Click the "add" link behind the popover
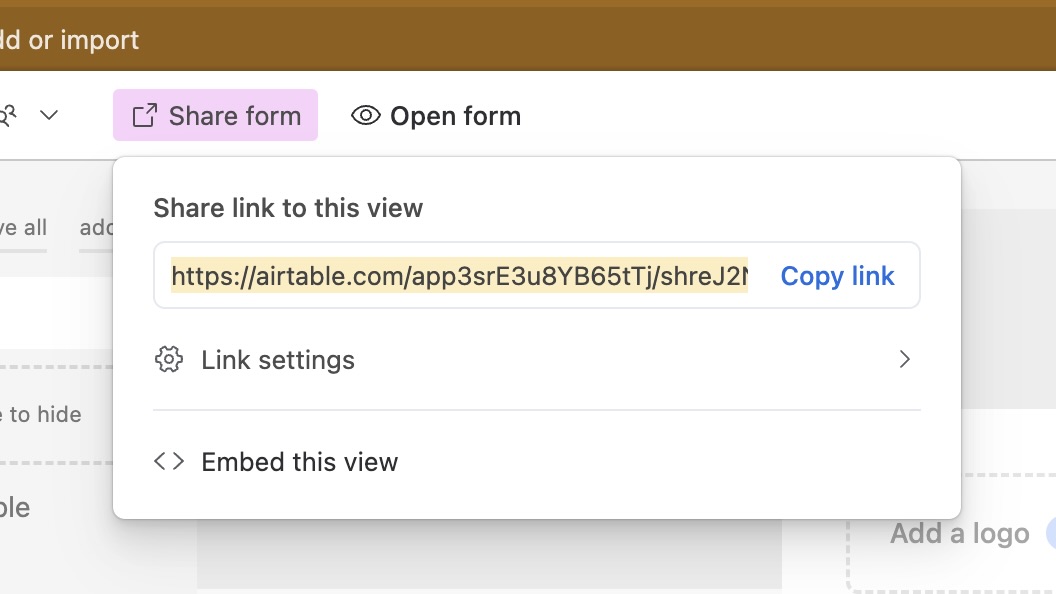 click(96, 228)
